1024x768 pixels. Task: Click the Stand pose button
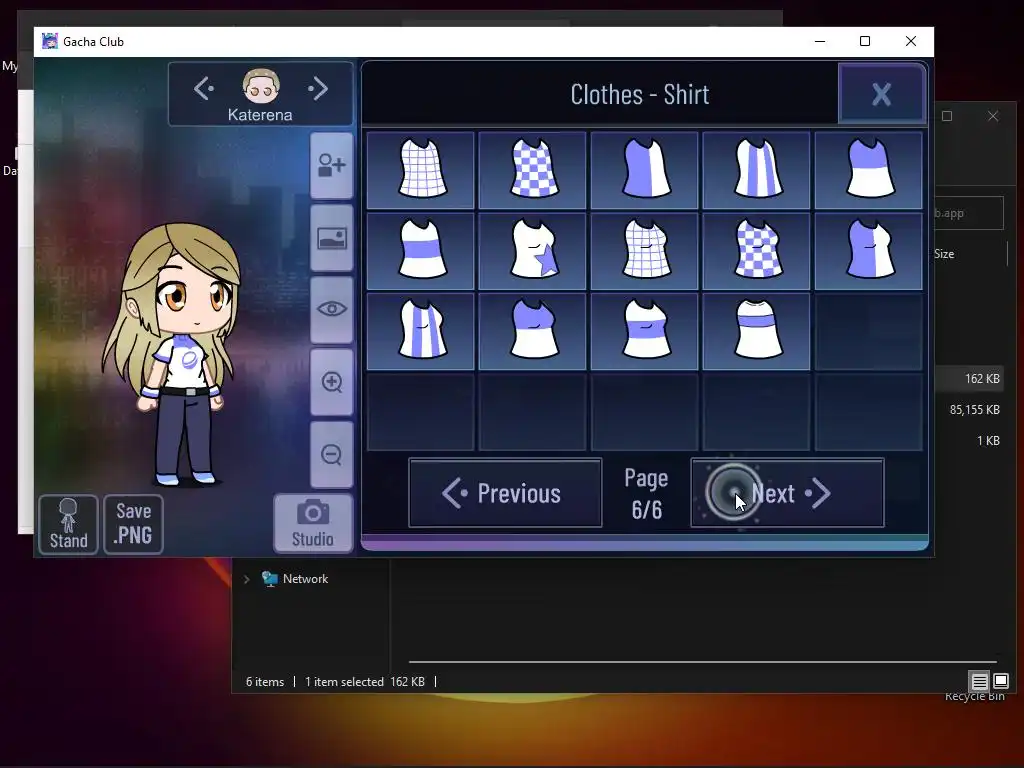click(69, 524)
